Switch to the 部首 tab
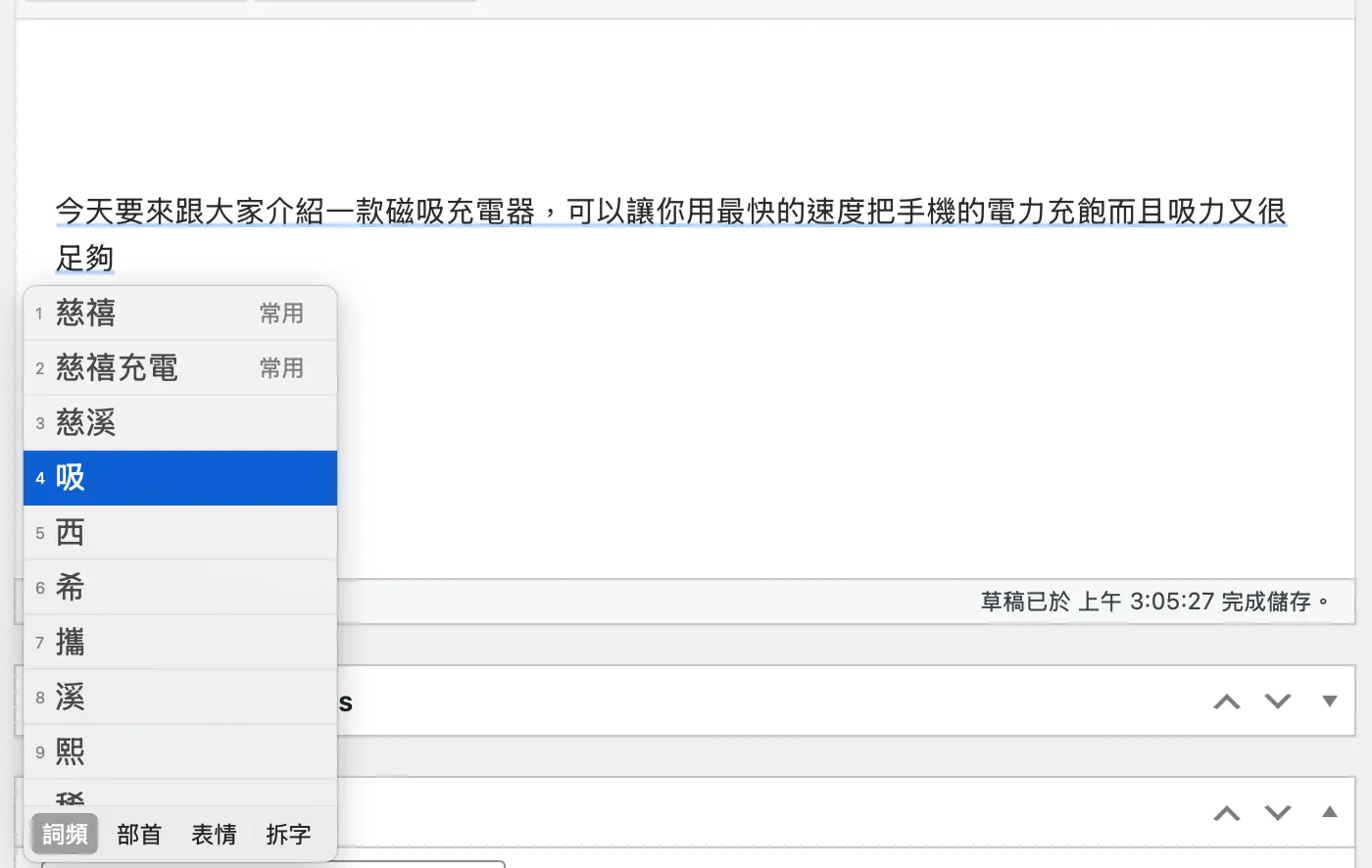This screenshot has height=868, width=1372. point(139,834)
